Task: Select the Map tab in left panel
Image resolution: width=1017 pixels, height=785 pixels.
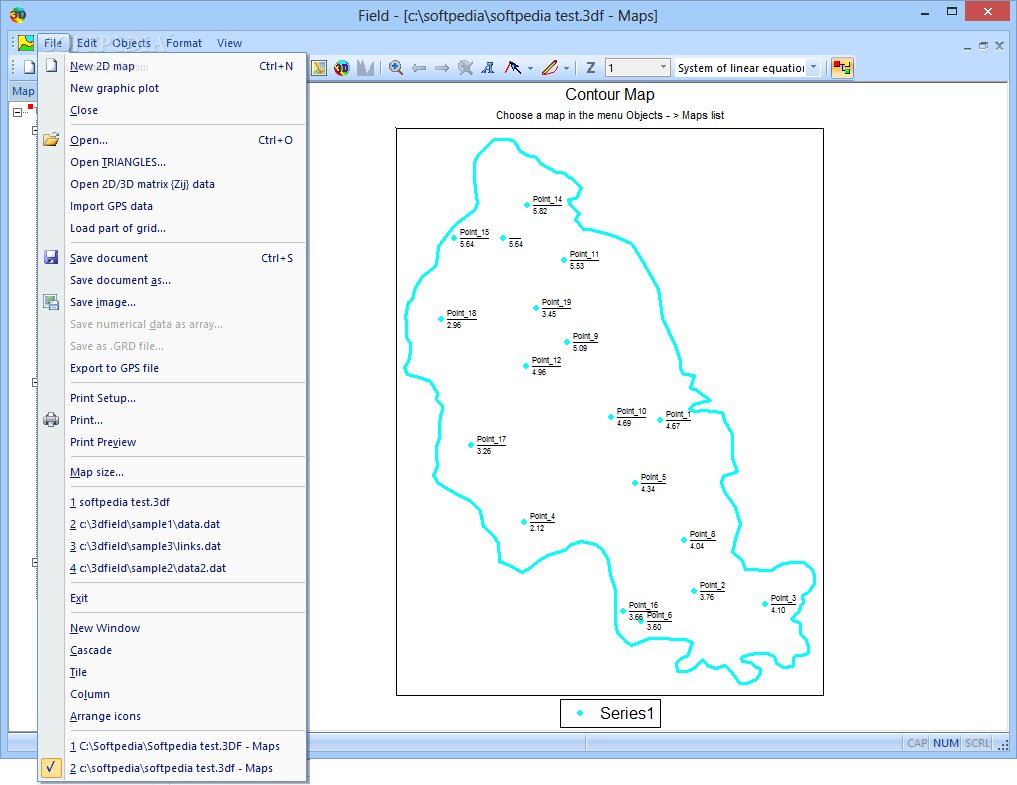Action: pos(23,91)
